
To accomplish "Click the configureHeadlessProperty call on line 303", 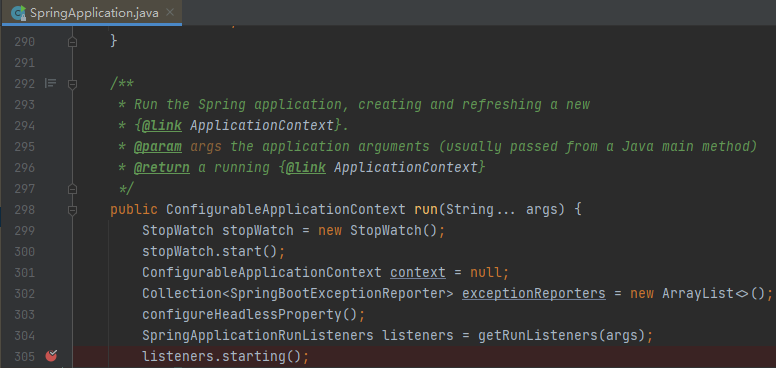I will [242, 315].
